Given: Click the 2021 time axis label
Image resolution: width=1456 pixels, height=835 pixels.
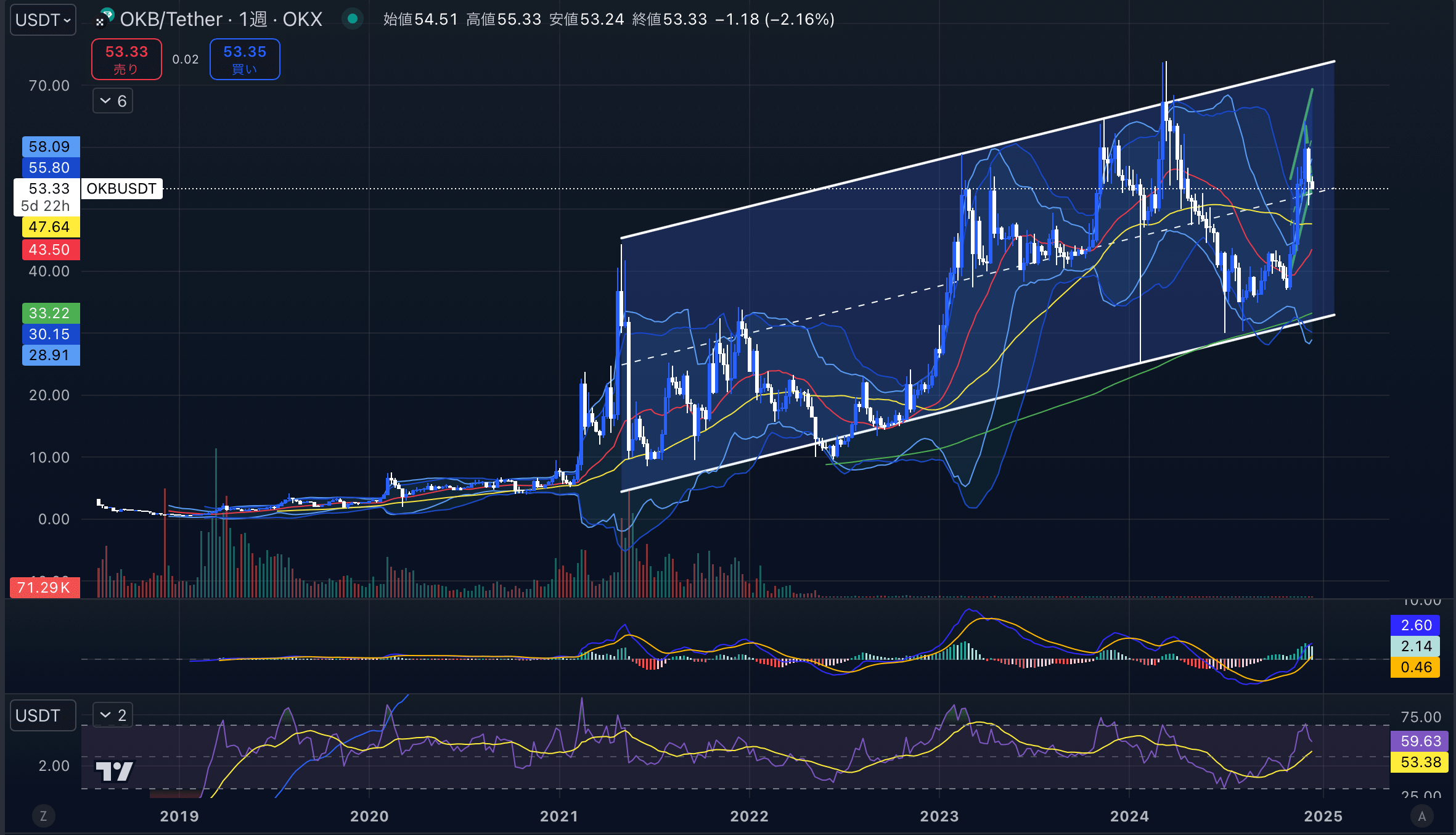Looking at the screenshot, I should (x=559, y=816).
